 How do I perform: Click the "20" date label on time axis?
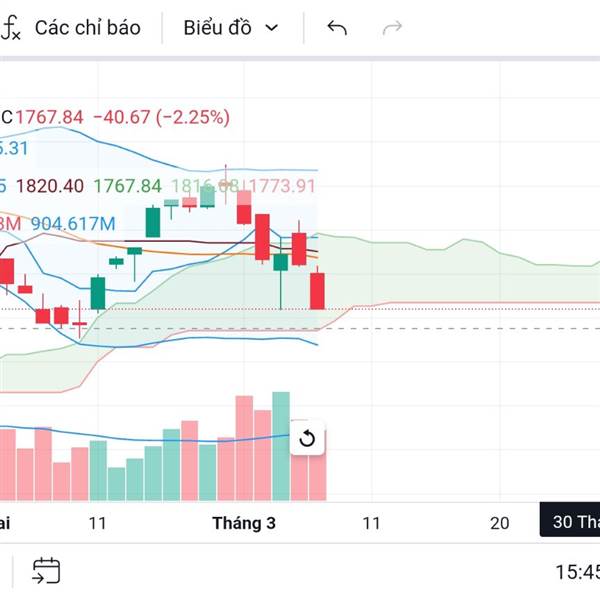pos(500,523)
